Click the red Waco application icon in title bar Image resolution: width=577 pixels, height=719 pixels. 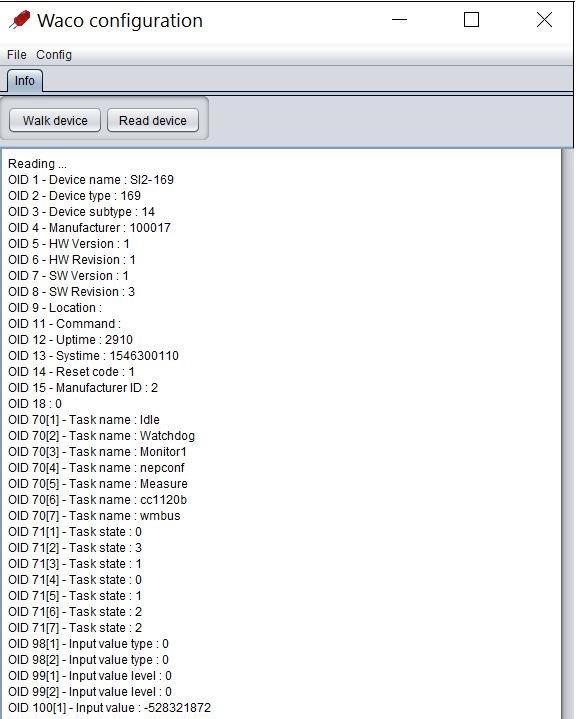point(20,20)
